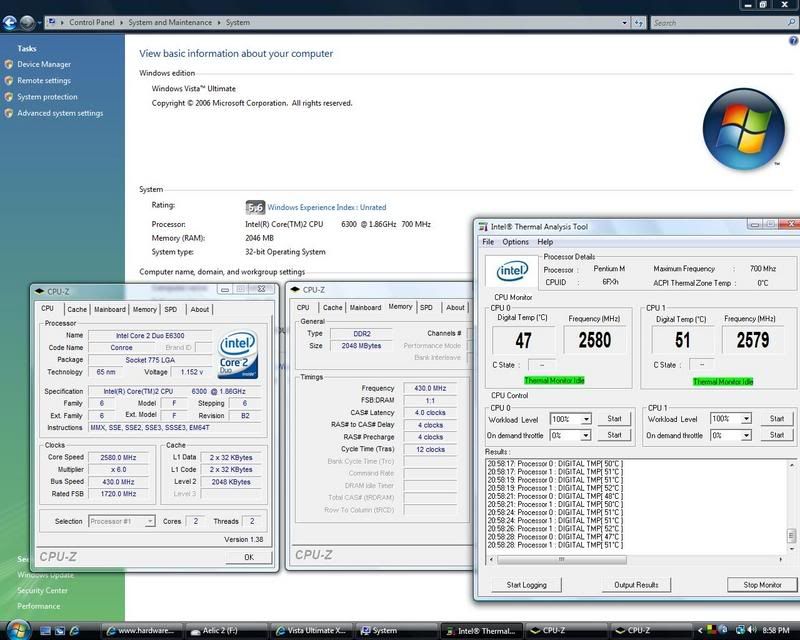Click the shield icon beside Advanced system settings
This screenshot has width=800, height=640.
point(8,113)
